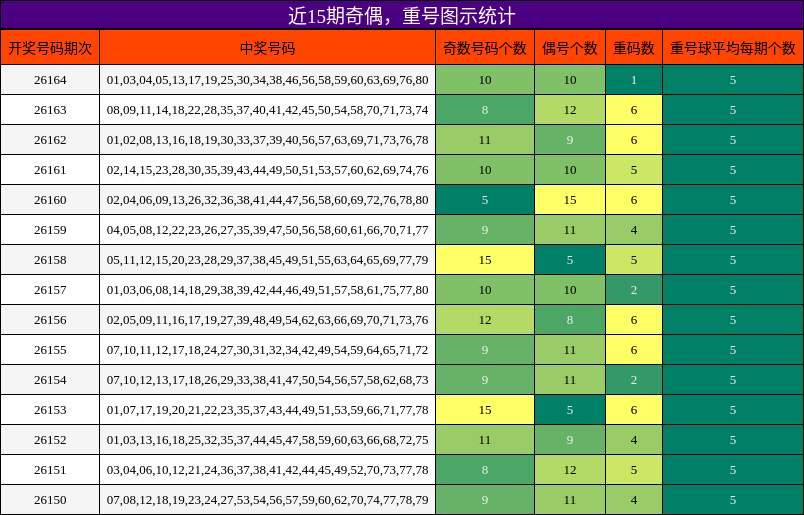The image size is (804, 515).
Task: Click winning numbers starting 04,05,08,12,22
Action: tap(267, 230)
